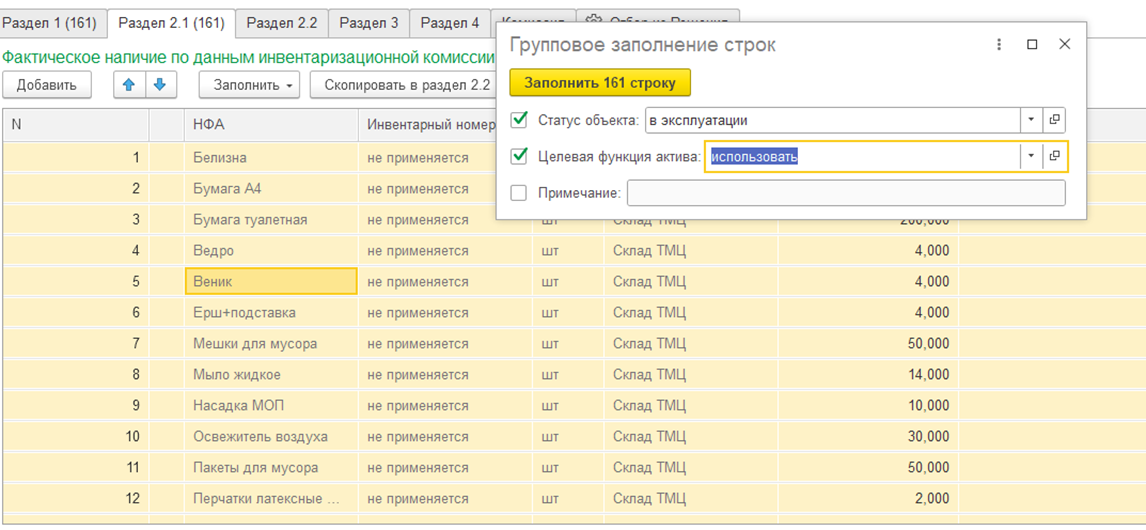The image size is (1146, 530).
Task: Open the Раздел 2.2 tab
Action: tap(281, 23)
